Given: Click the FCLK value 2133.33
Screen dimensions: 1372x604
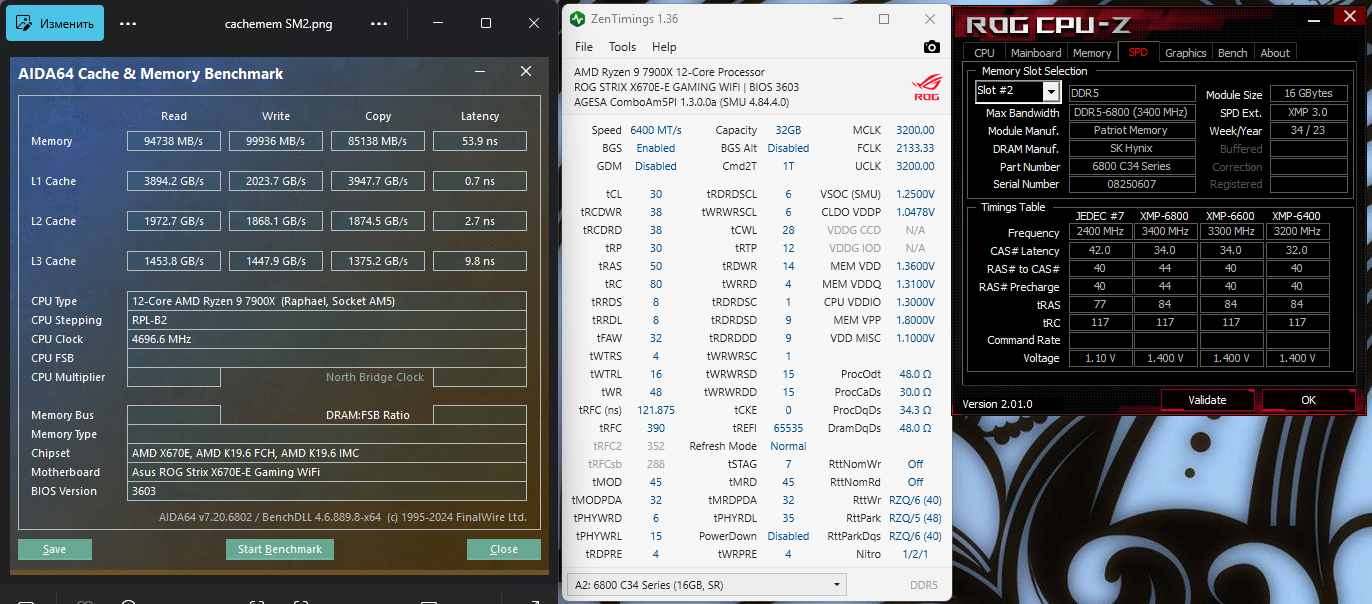Looking at the screenshot, I should click(x=915, y=148).
